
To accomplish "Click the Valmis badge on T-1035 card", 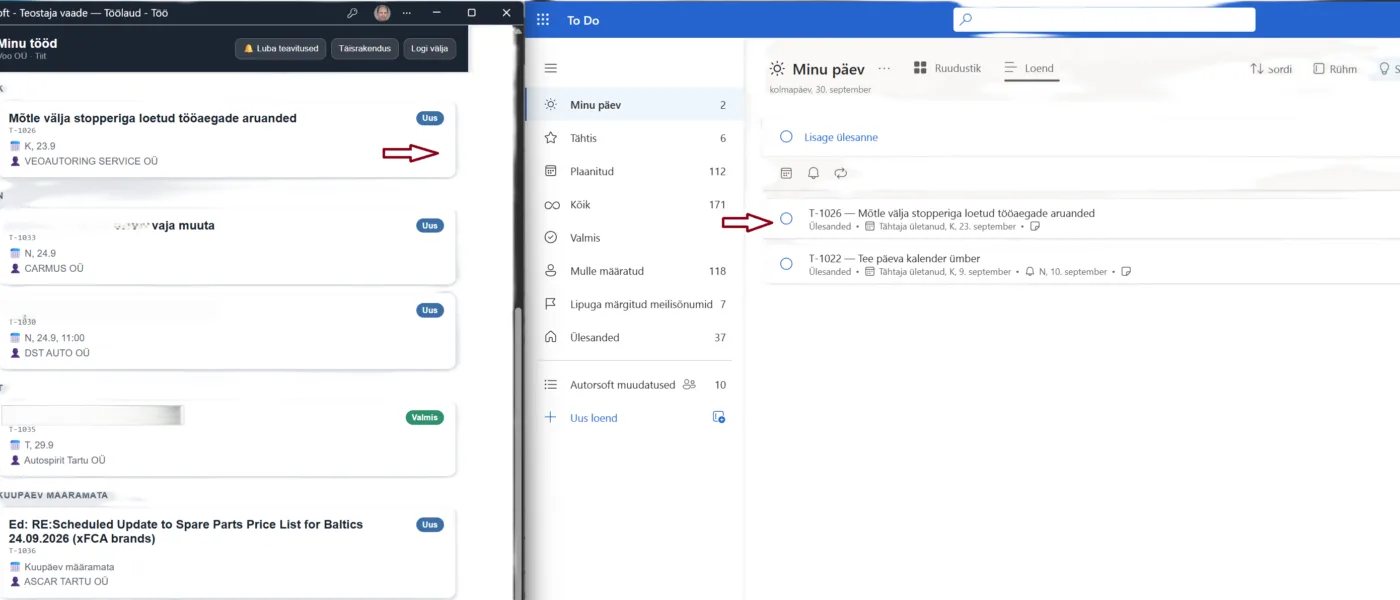I will pos(425,417).
